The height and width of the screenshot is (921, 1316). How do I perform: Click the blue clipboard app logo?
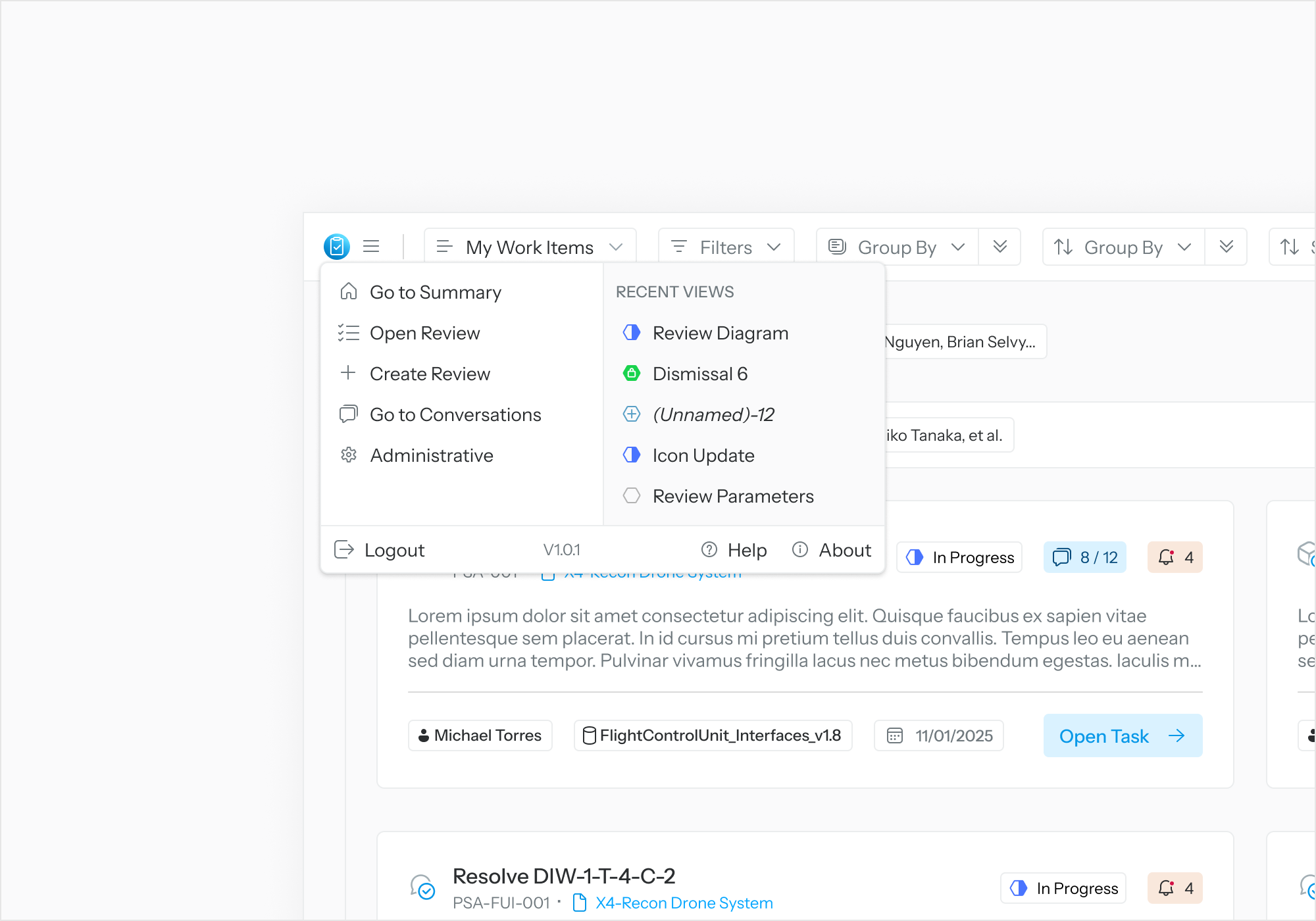coord(336,246)
